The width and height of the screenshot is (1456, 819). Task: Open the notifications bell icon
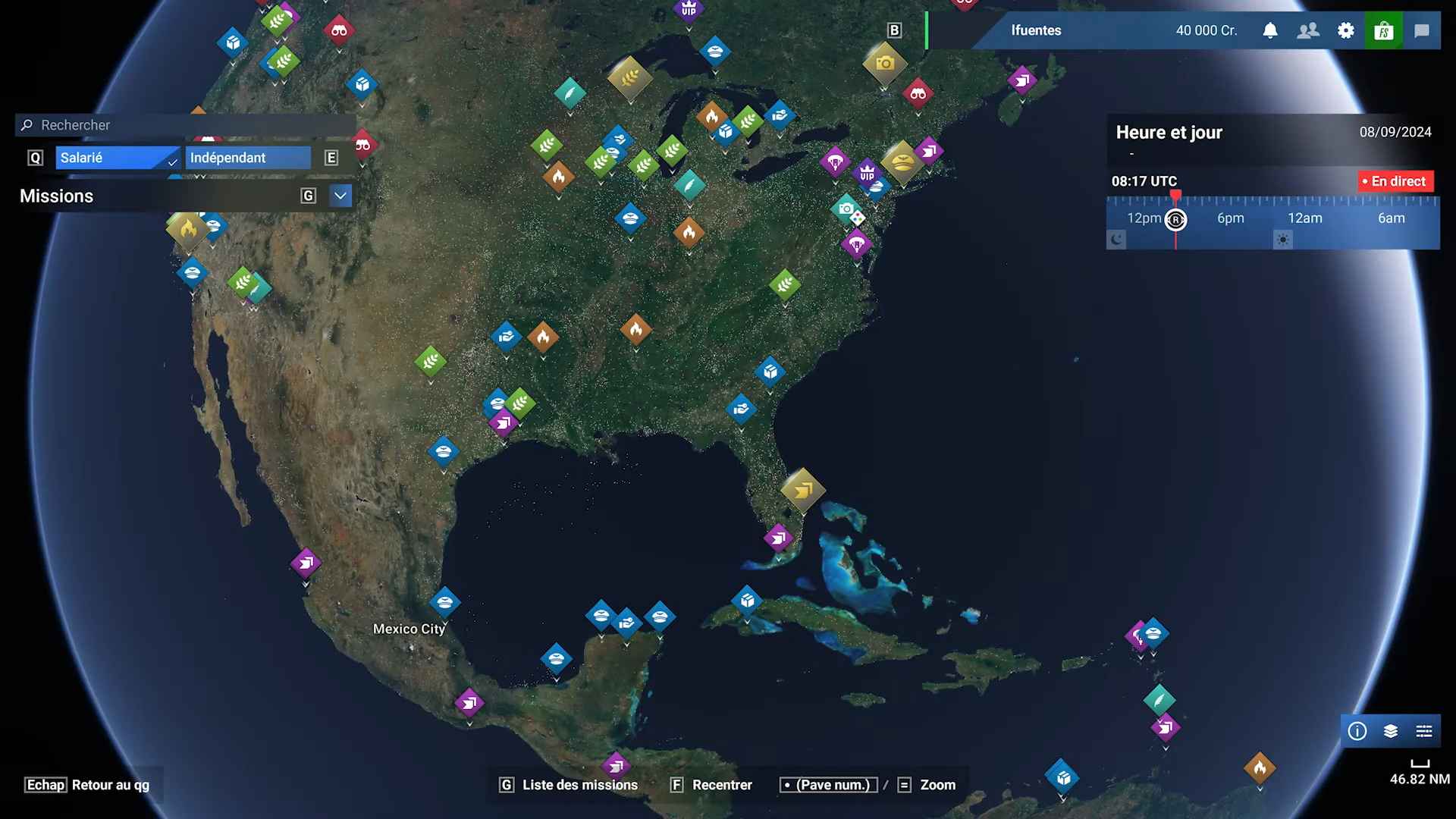coord(1270,30)
